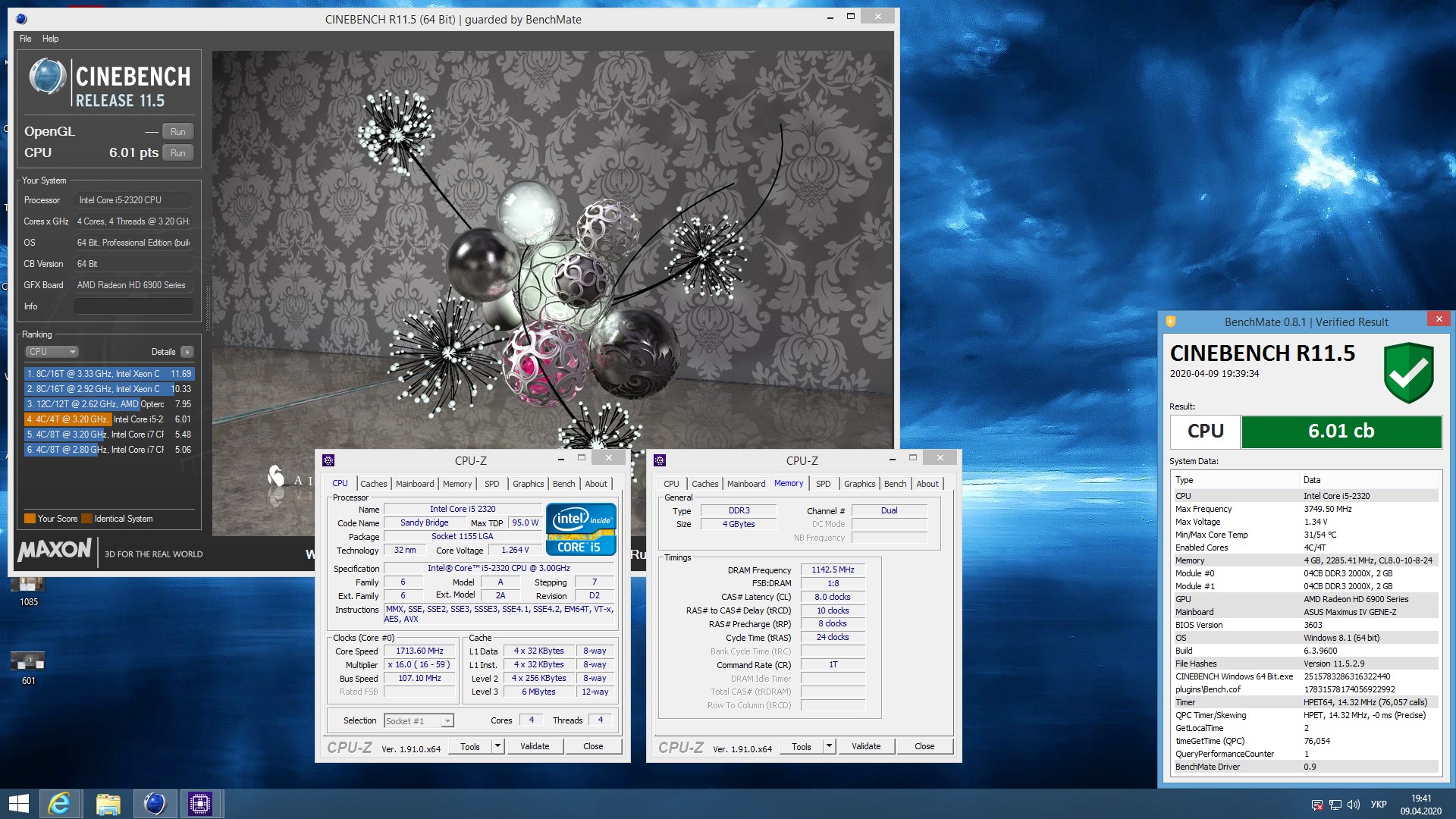Open Internet Explorer from taskbar

(x=59, y=804)
